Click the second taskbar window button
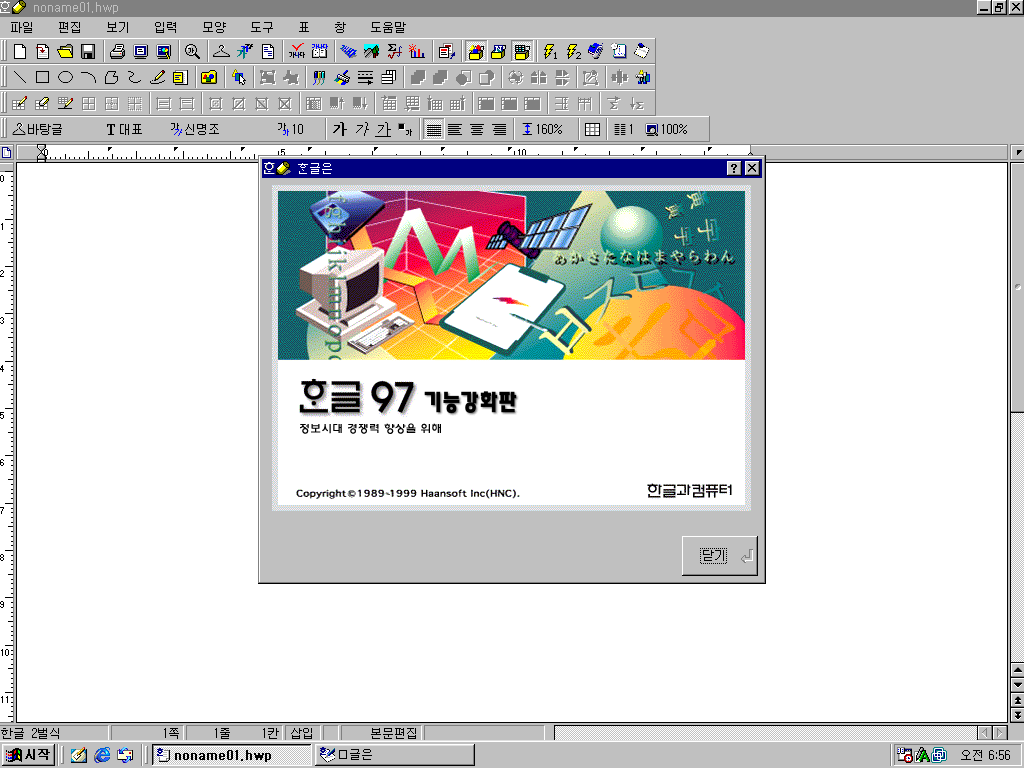 click(x=394, y=755)
